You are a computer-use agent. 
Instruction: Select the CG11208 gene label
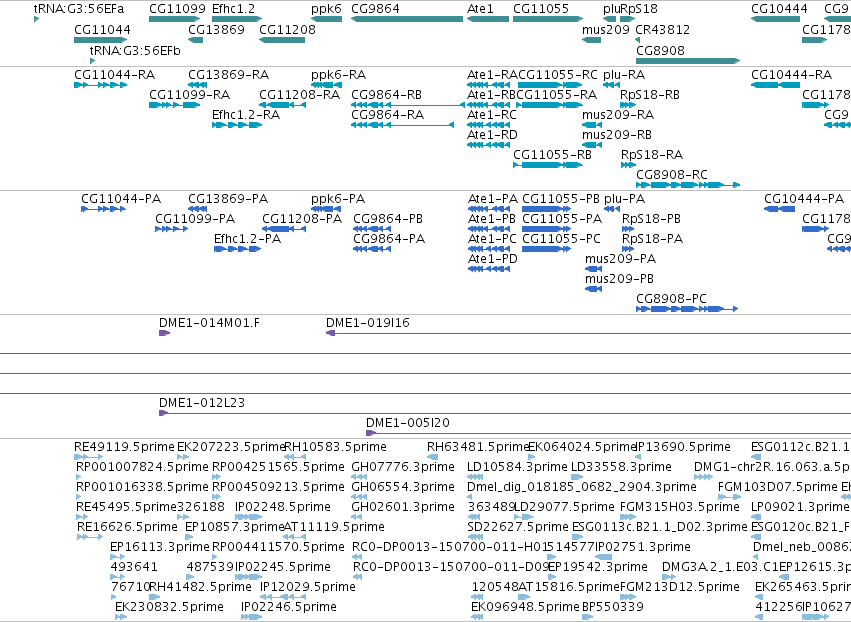(x=287, y=29)
